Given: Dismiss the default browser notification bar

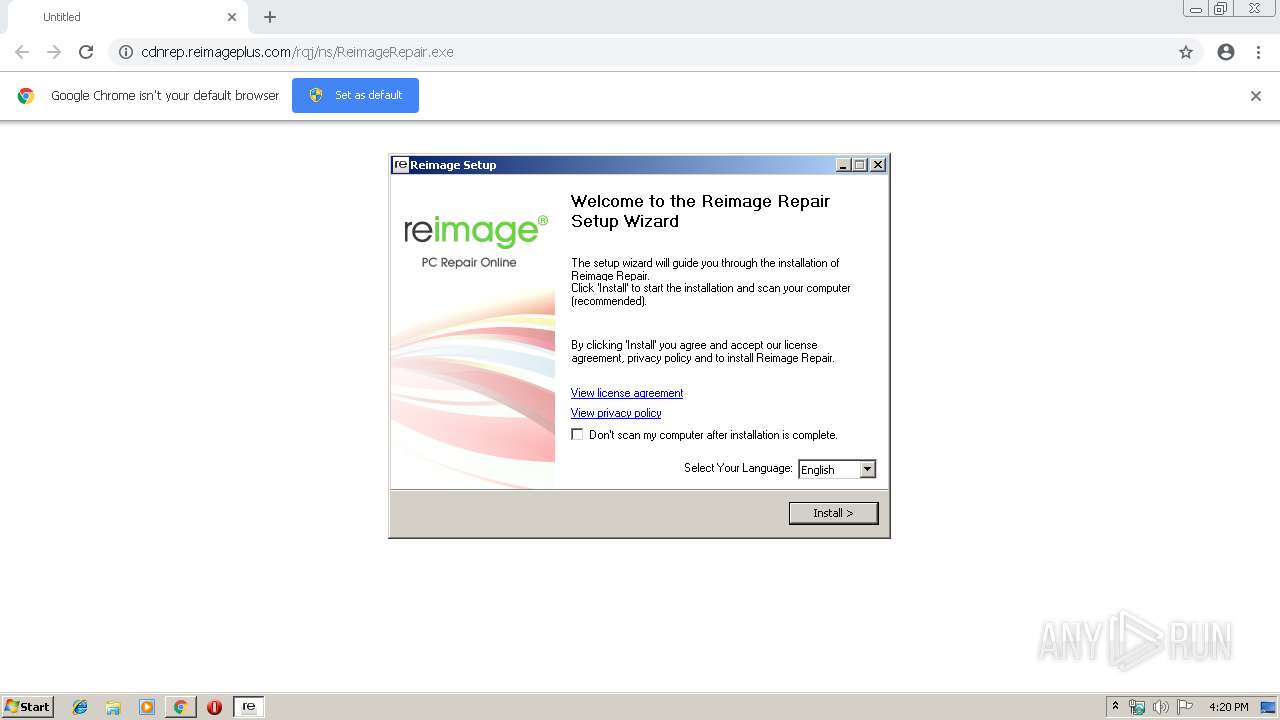Looking at the screenshot, I should point(1256,96).
